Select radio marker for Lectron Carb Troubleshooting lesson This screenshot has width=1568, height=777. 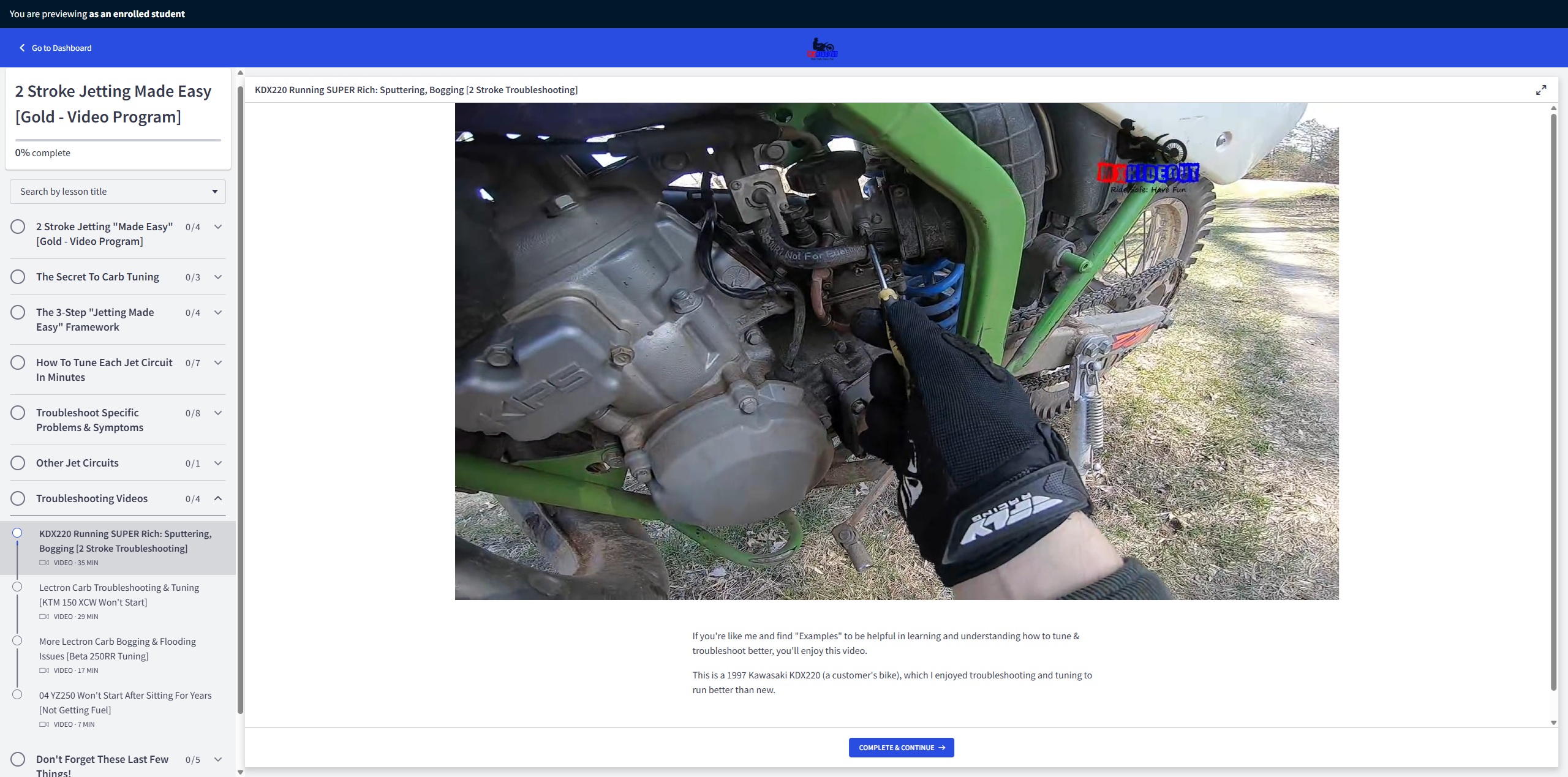pyautogui.click(x=17, y=587)
